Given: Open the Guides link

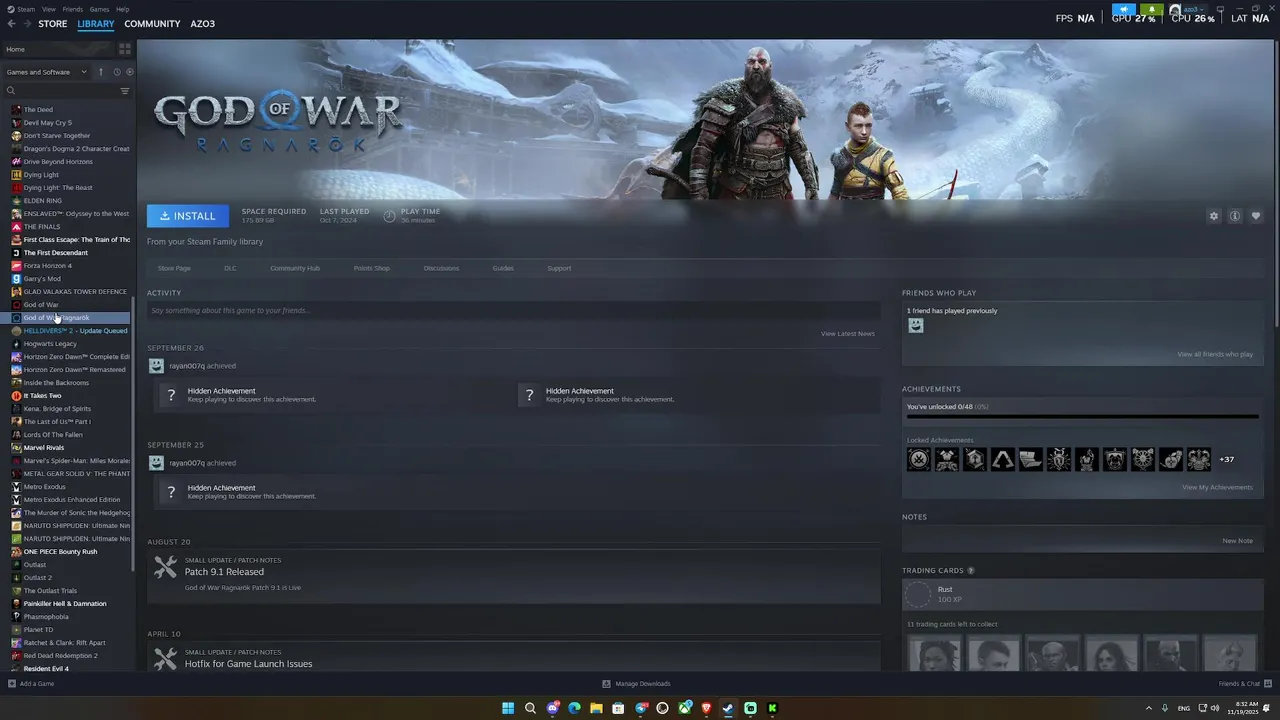Looking at the screenshot, I should [x=503, y=268].
